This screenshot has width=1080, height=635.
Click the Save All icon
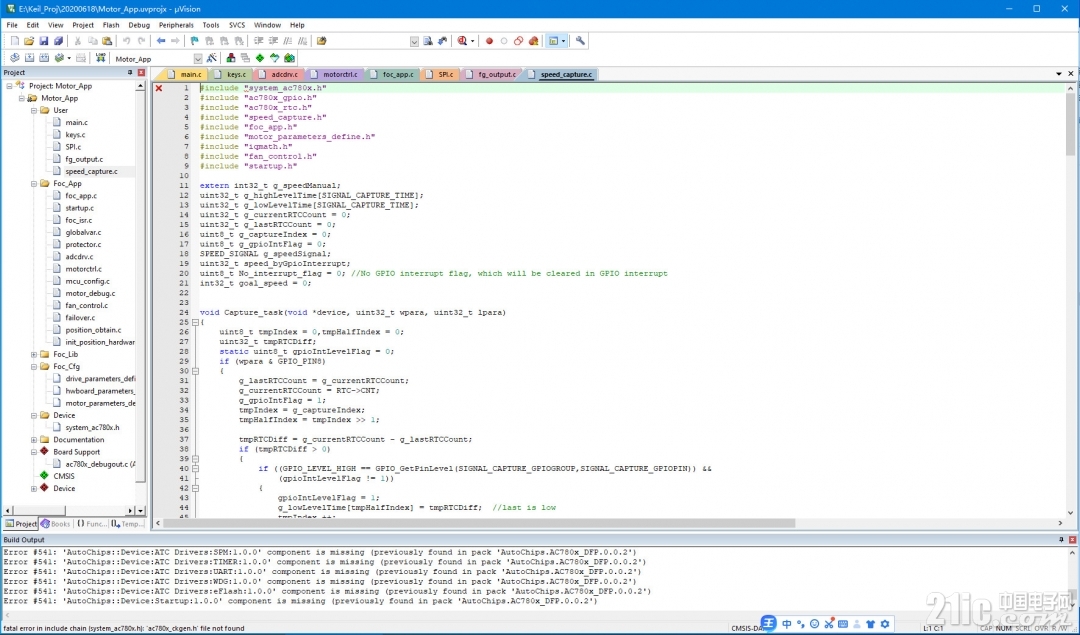click(x=59, y=41)
